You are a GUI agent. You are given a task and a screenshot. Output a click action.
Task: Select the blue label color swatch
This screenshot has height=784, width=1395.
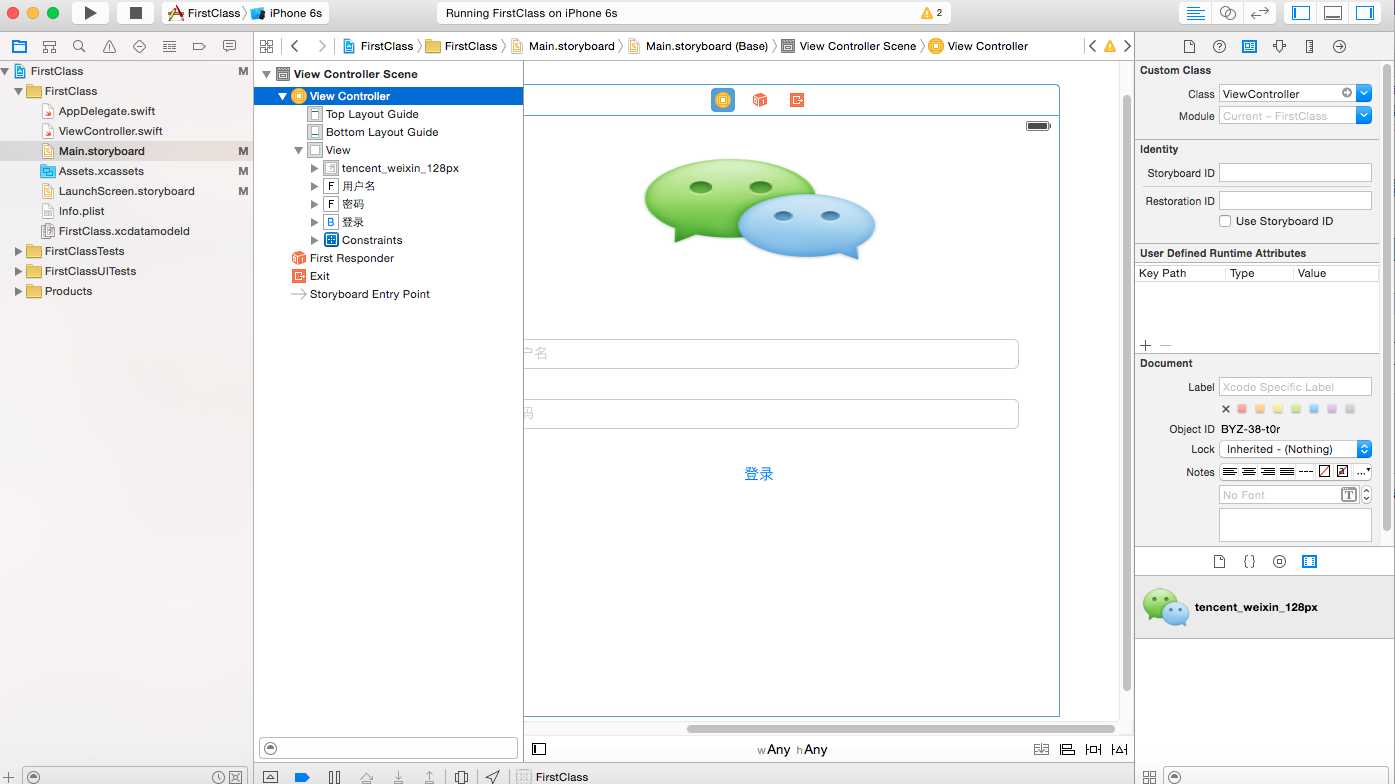(1314, 409)
